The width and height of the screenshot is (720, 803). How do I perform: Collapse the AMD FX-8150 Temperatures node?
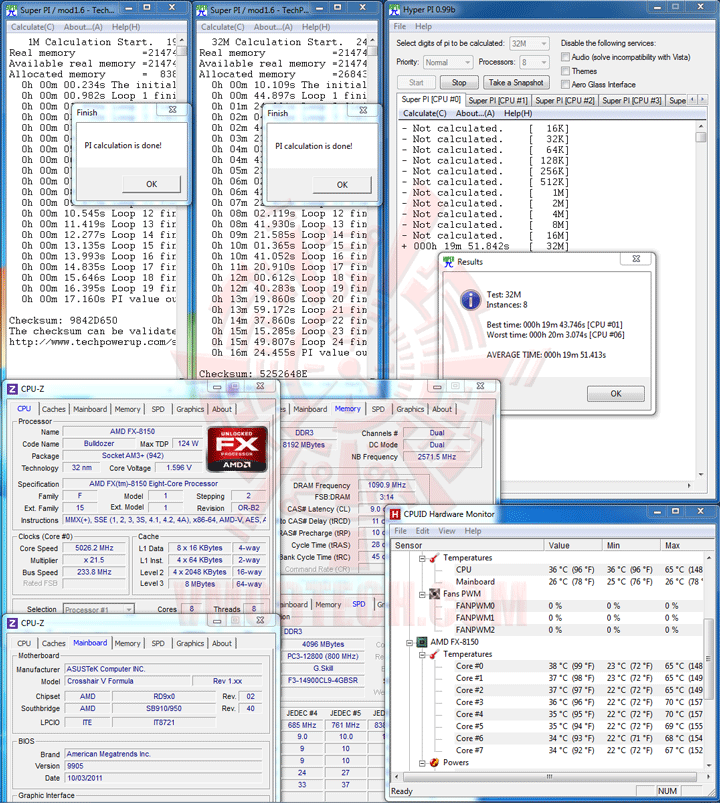[422, 654]
